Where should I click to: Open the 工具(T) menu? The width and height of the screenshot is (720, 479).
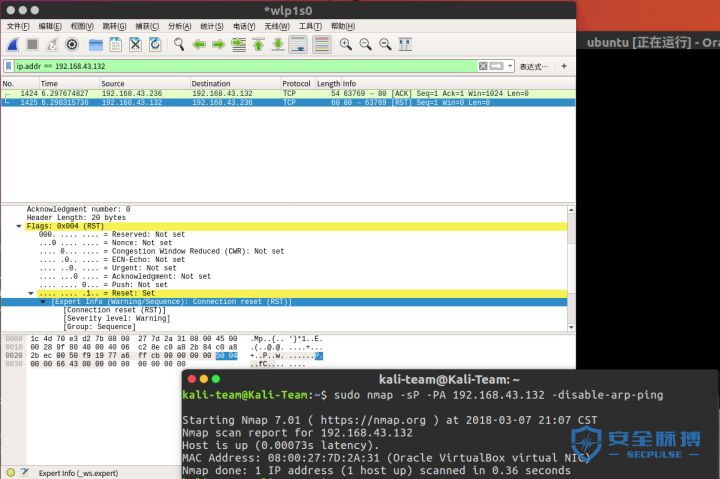point(310,26)
